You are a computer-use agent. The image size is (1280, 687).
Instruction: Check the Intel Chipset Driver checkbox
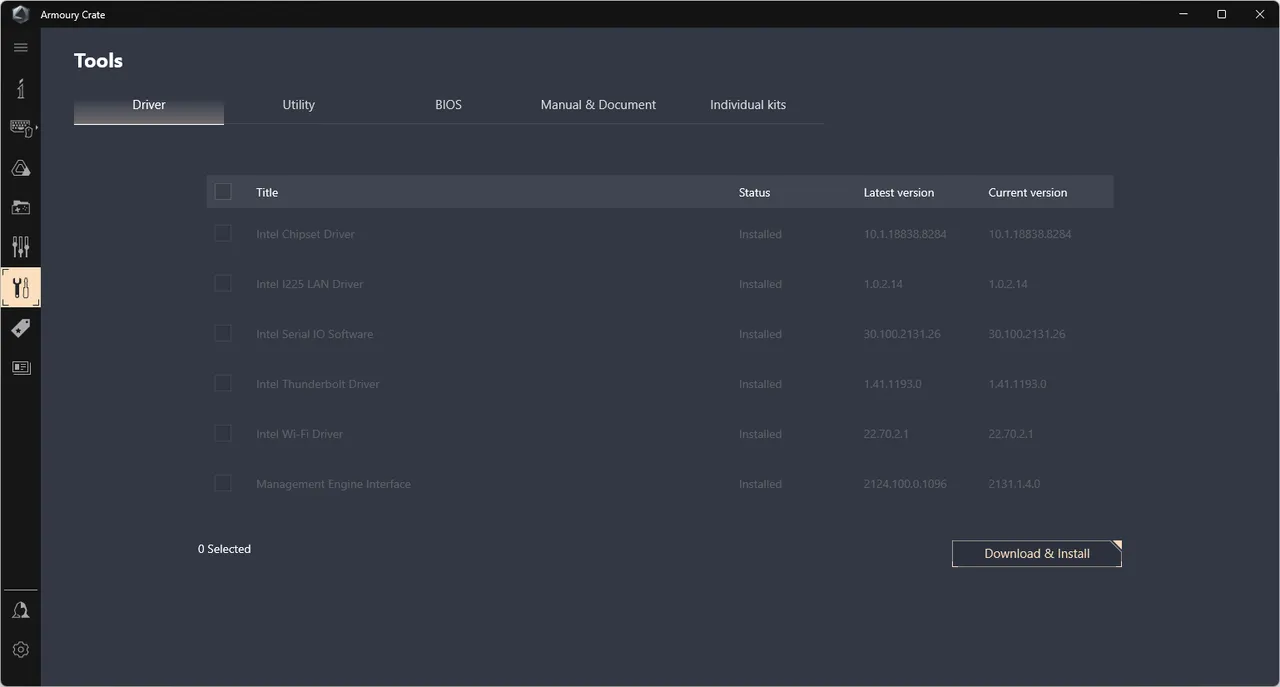223,233
